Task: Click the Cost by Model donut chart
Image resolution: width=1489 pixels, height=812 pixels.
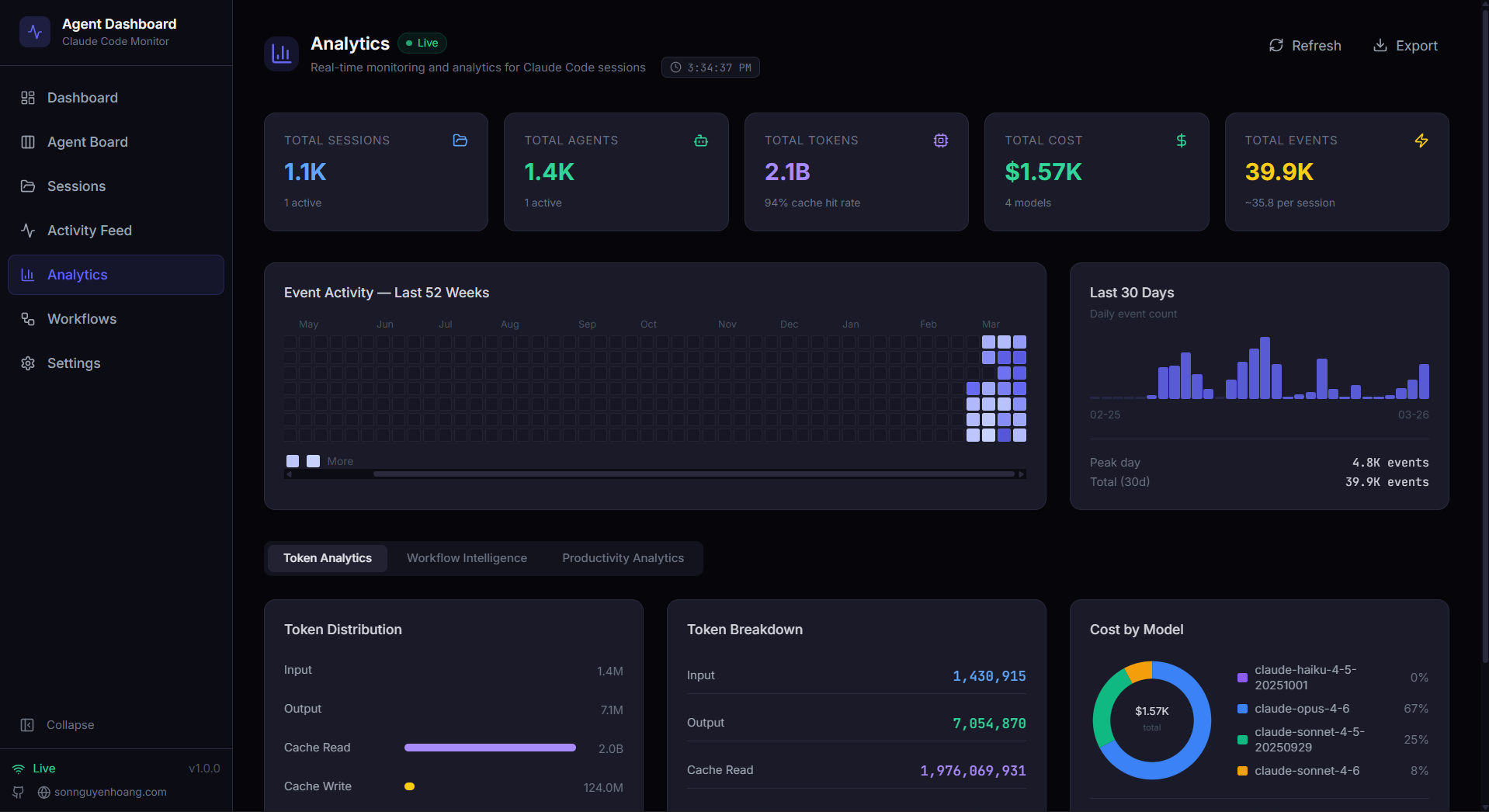Action: click(1151, 720)
